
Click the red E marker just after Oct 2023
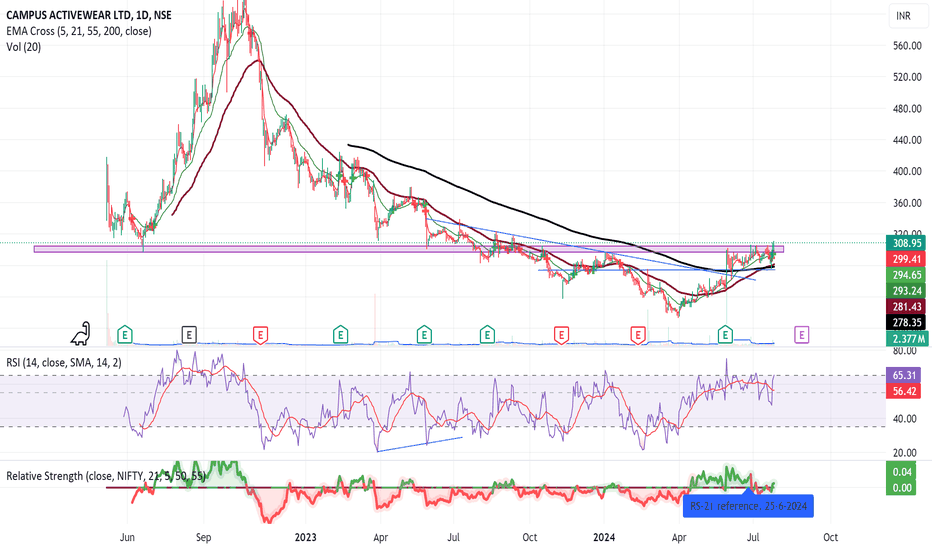[x=561, y=335]
